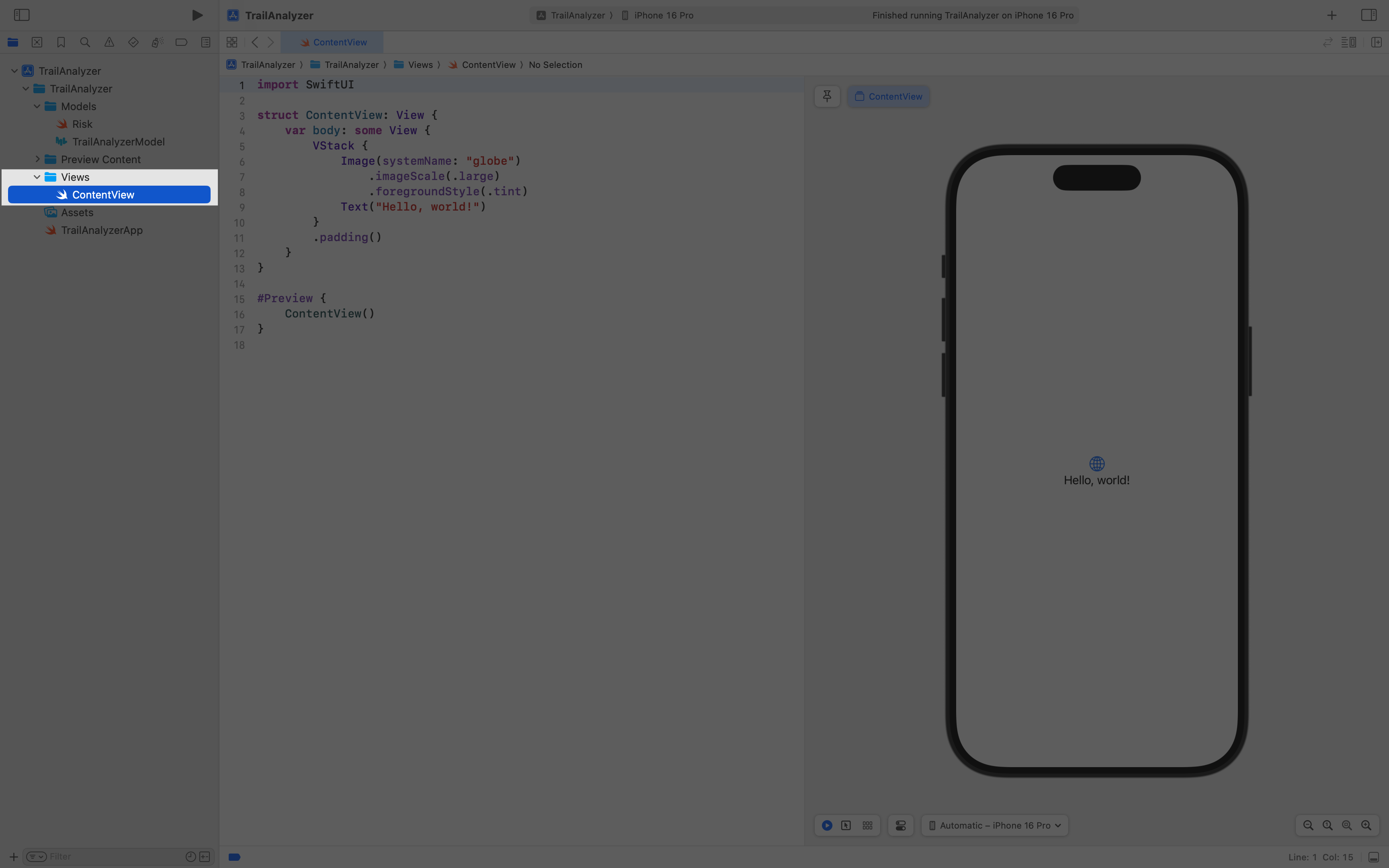Viewport: 1389px width, 868px height.
Task: Open the Test navigator diamond icon
Action: (x=133, y=42)
